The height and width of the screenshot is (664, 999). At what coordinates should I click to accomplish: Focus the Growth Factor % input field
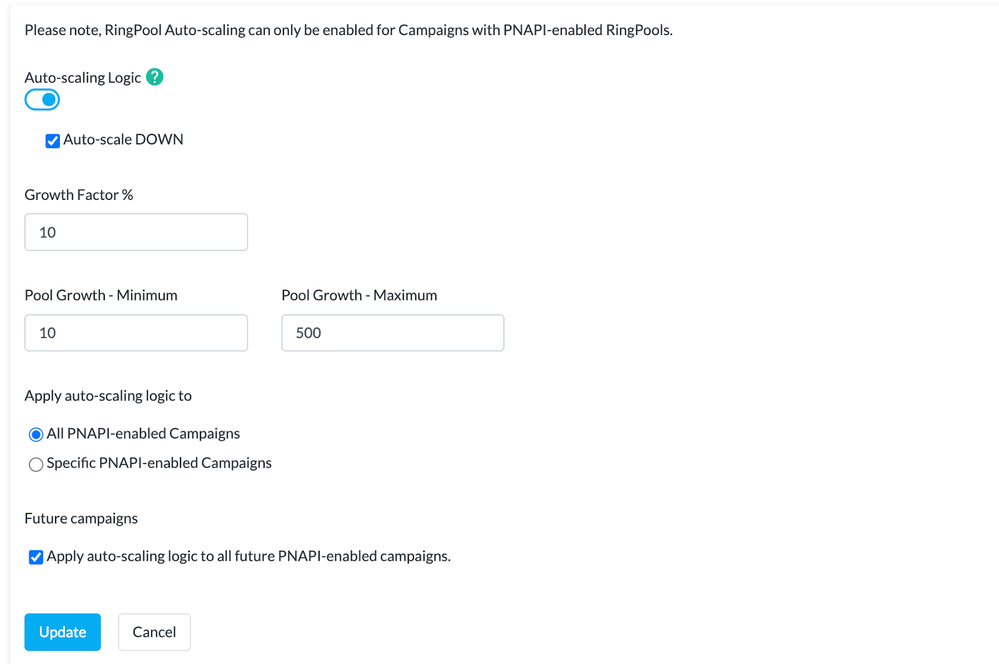click(136, 232)
